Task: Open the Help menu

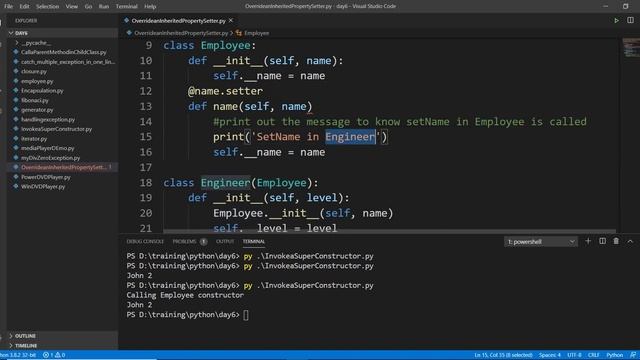Action: [x=150, y=7]
